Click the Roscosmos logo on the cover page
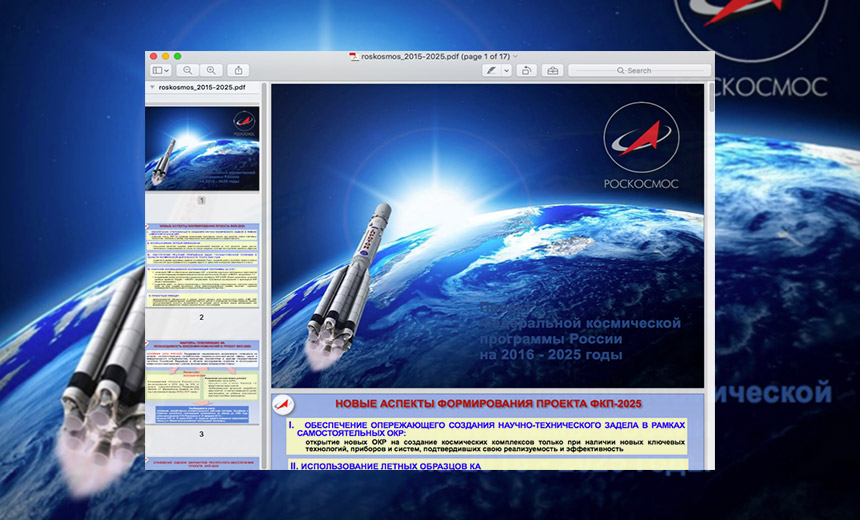 (641, 145)
